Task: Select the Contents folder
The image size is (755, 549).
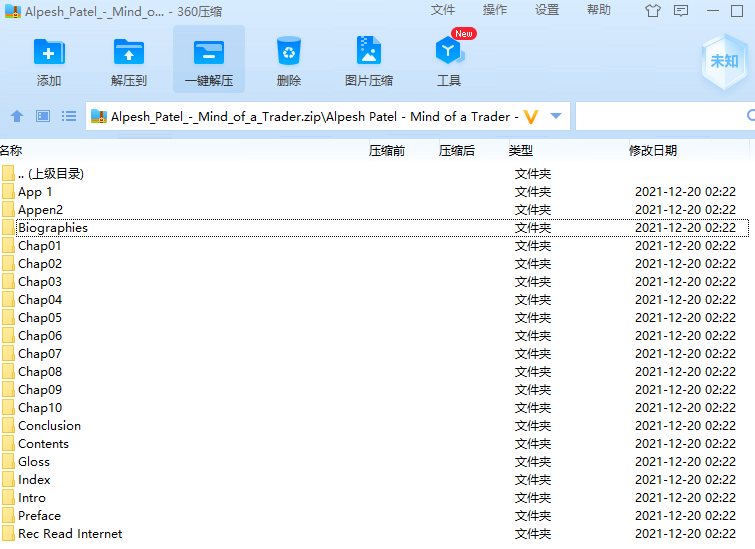Action: [375, 444]
